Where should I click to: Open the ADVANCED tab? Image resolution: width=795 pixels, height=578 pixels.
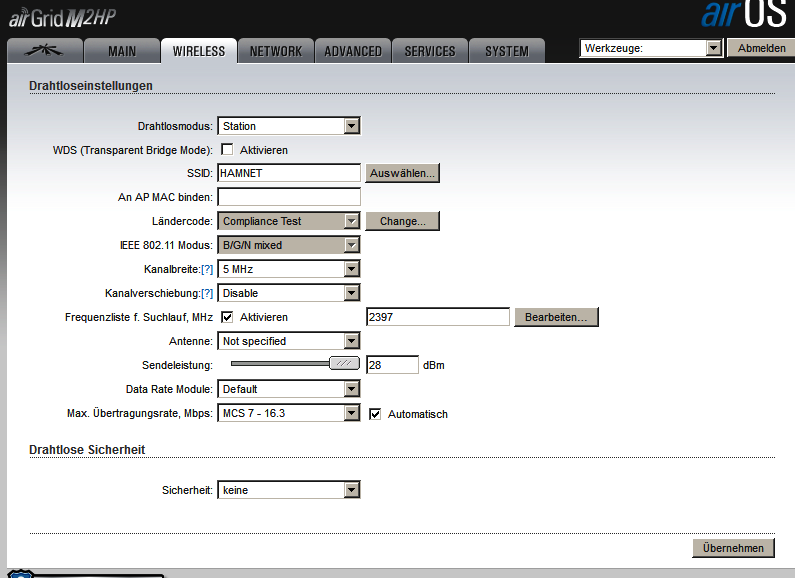(353, 51)
